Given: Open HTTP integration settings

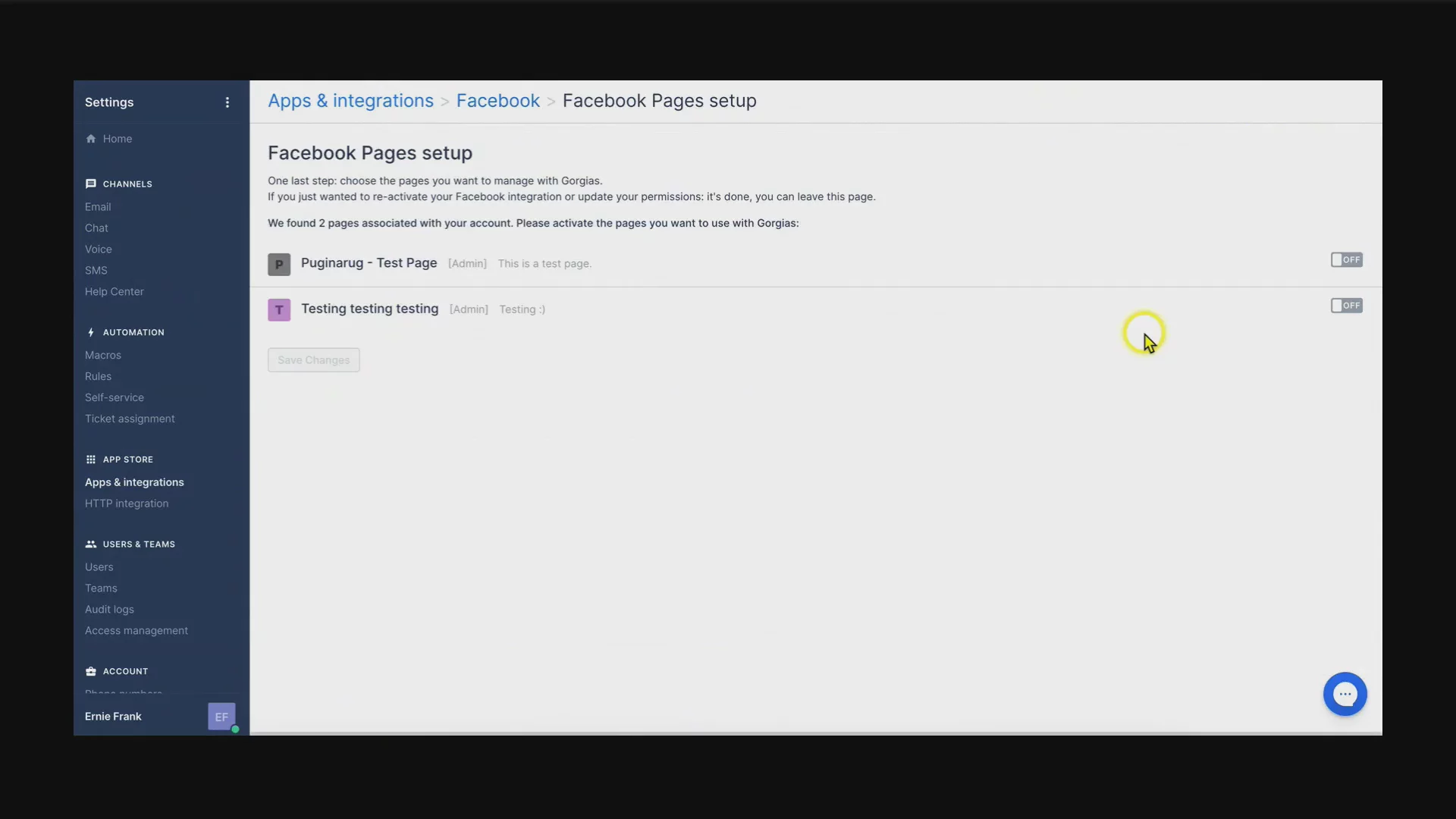Looking at the screenshot, I should 127,504.
